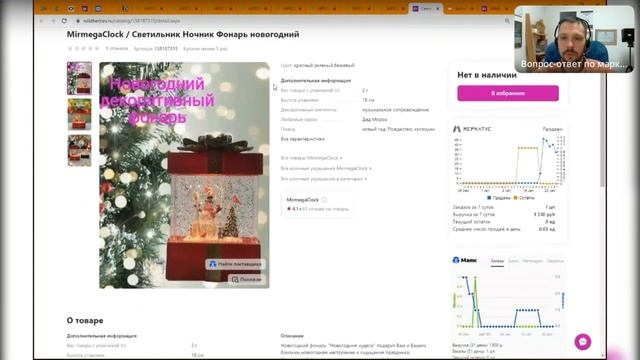Open the red pinned tab after the eye icon
Image resolution: width=640 pixels, height=360 pixels.
84,9
